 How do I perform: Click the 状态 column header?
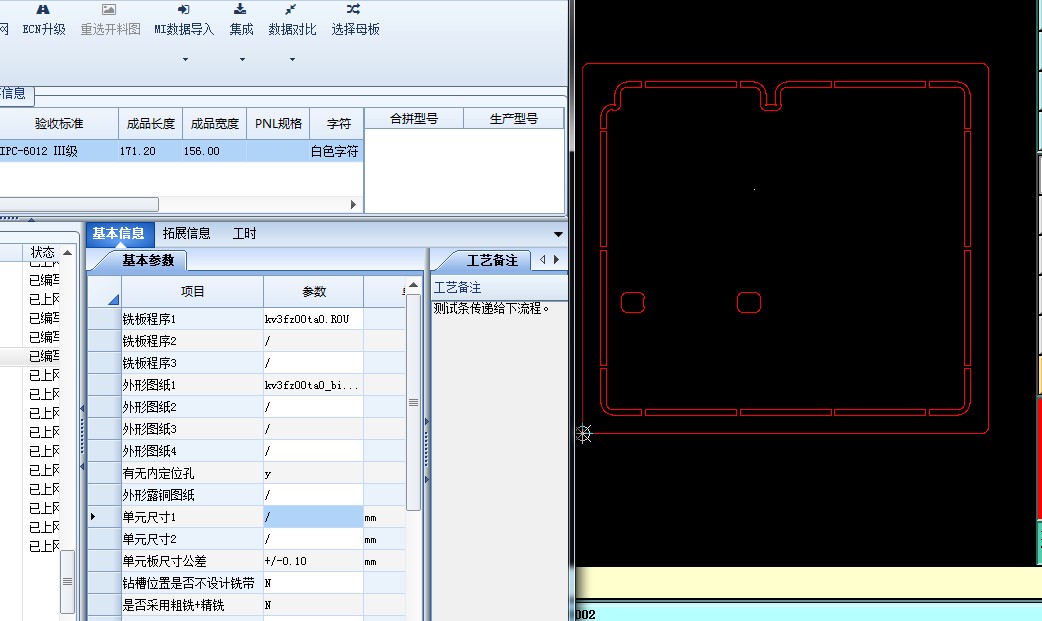(x=43, y=252)
